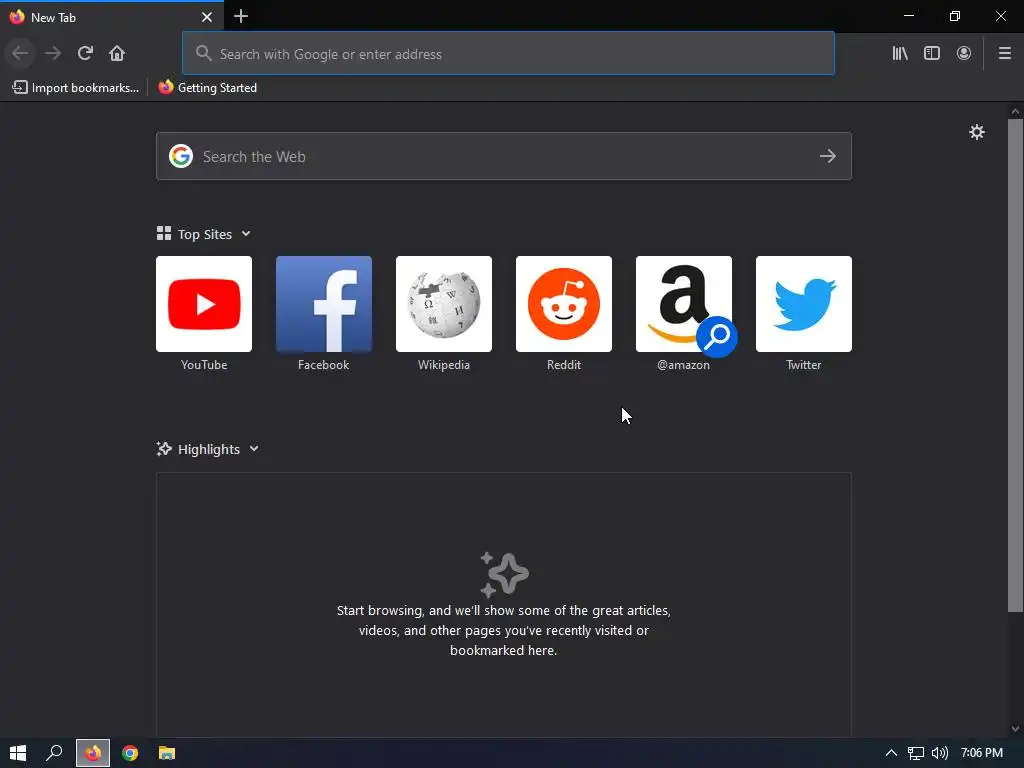Viewport: 1024px width, 768px height.
Task: Open the Windows Start menu
Action: (x=18, y=753)
